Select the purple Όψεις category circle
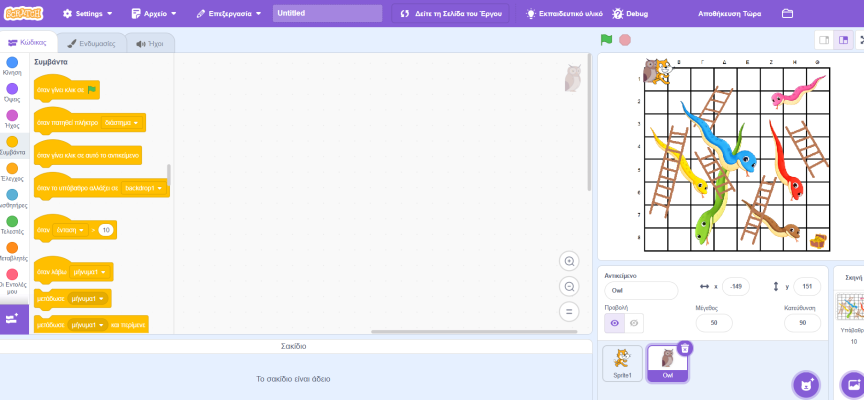 [x=12, y=89]
